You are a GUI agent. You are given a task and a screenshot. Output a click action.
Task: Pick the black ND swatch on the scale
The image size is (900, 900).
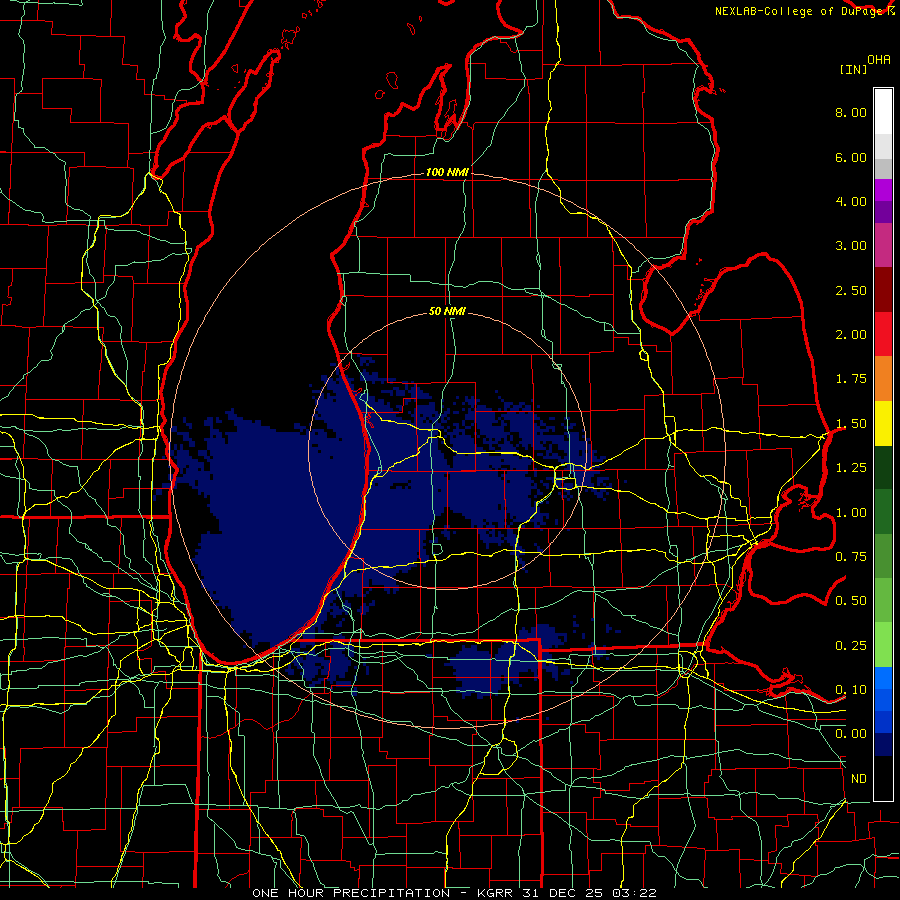883,778
